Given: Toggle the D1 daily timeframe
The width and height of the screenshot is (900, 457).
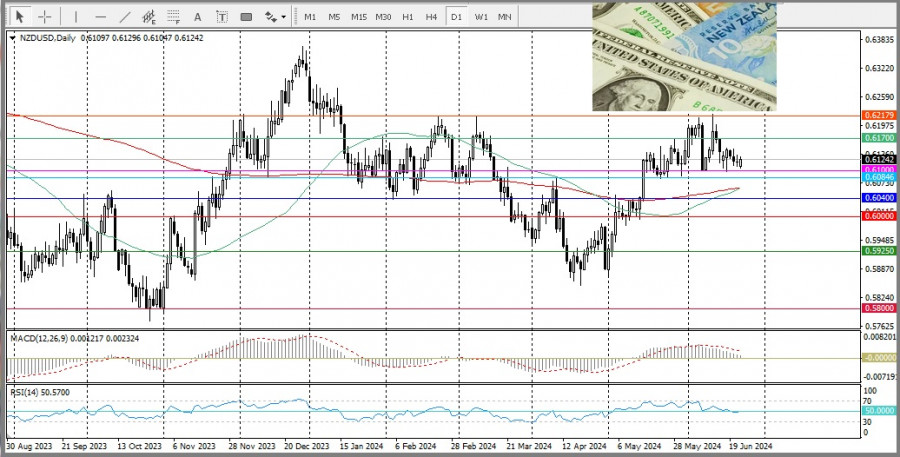Looking at the screenshot, I should point(456,16).
